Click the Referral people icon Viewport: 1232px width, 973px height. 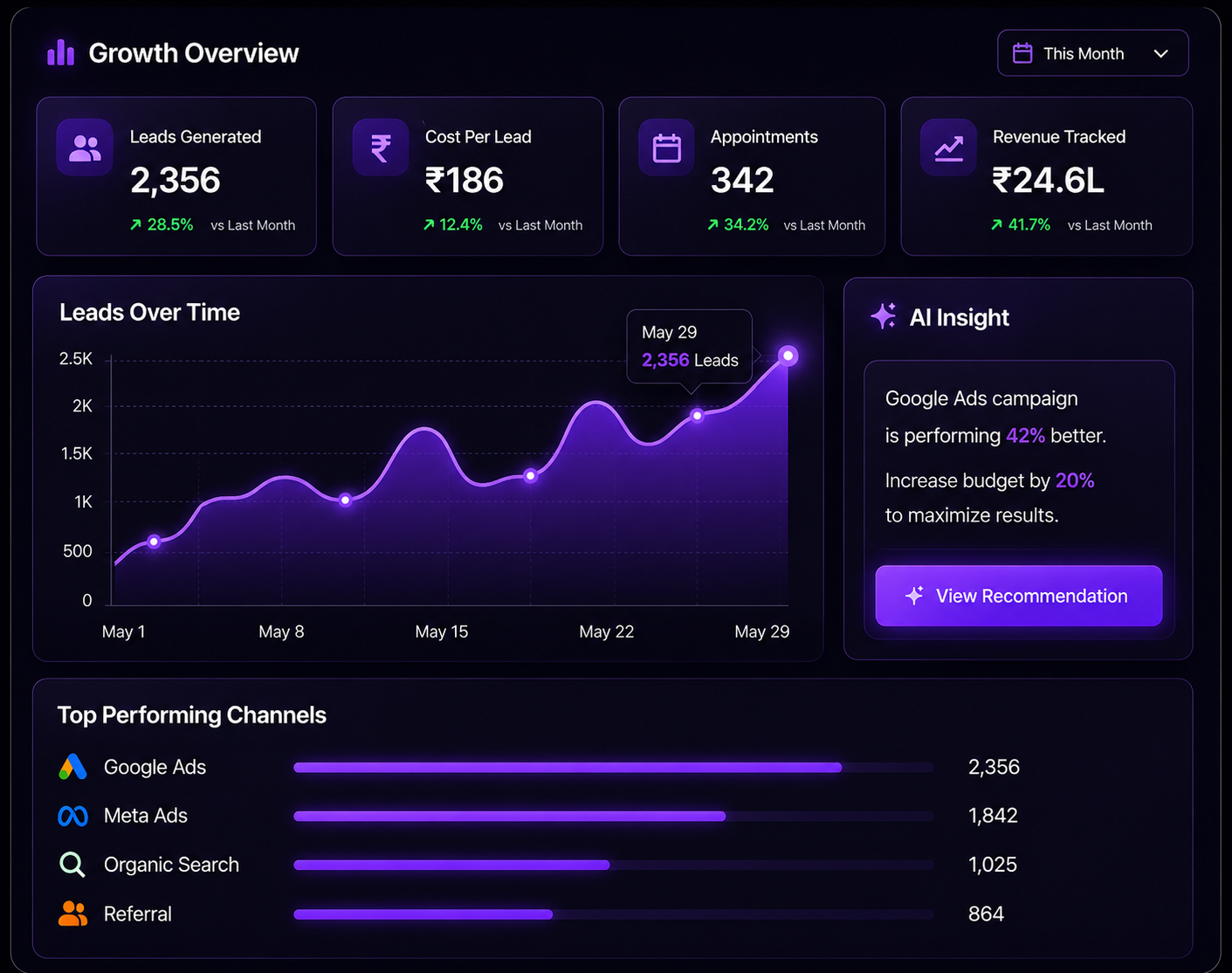pyautogui.click(x=73, y=914)
